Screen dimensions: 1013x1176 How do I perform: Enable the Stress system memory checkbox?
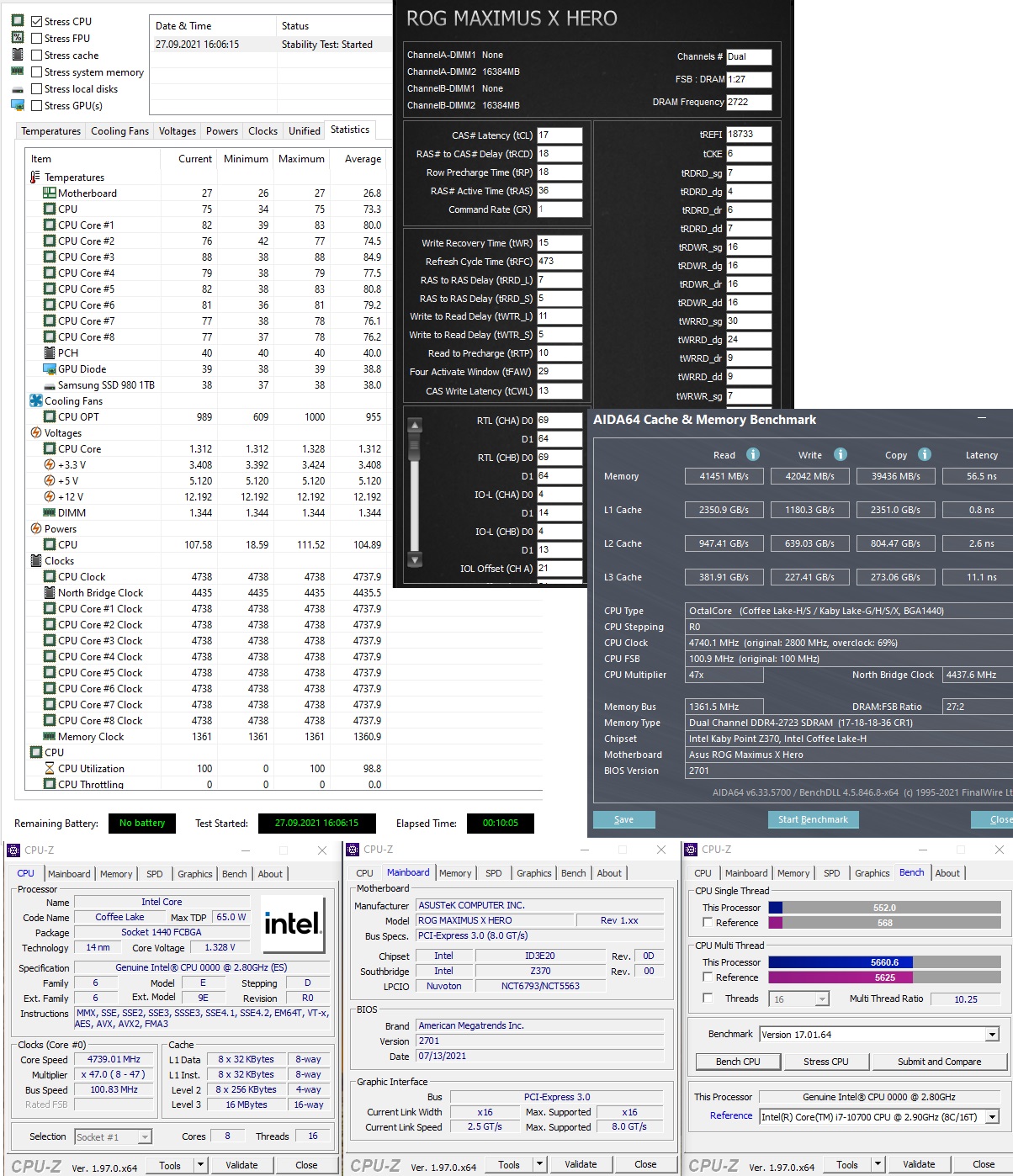pyautogui.click(x=36, y=72)
